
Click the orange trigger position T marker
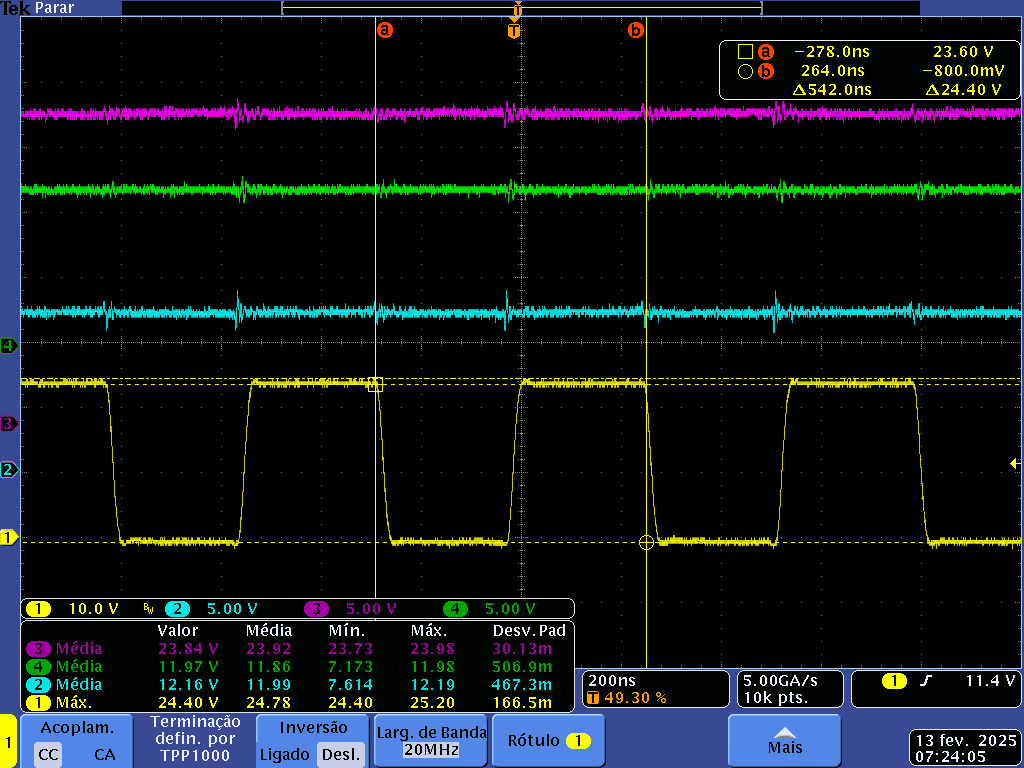pyautogui.click(x=514, y=31)
